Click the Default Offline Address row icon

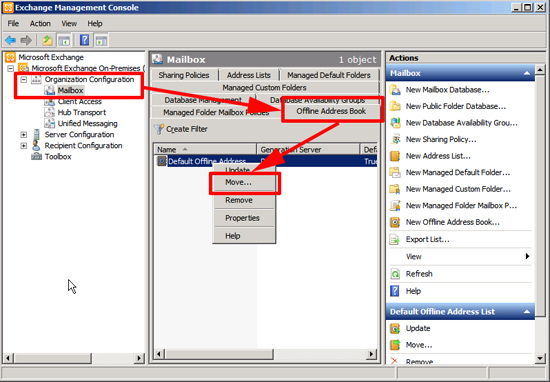[162, 161]
